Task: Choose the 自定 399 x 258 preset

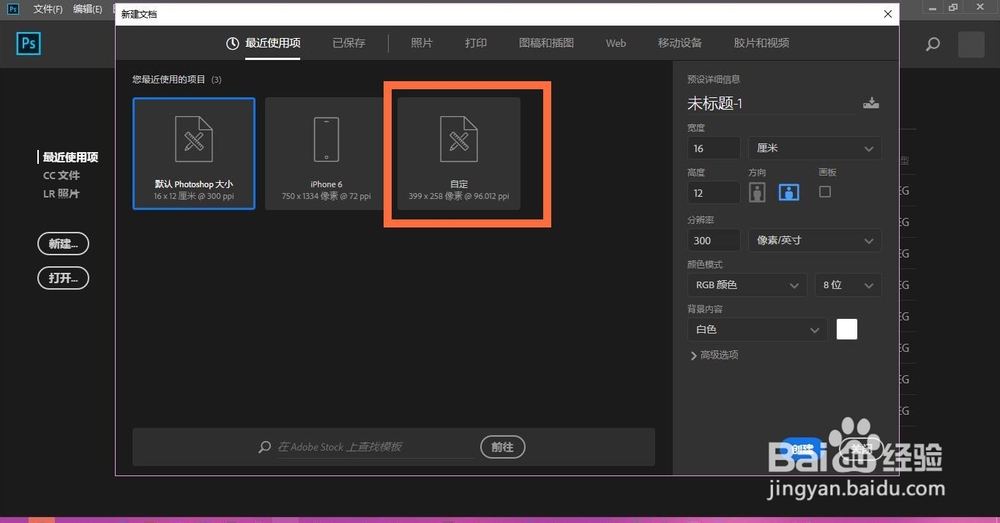Action: (459, 154)
